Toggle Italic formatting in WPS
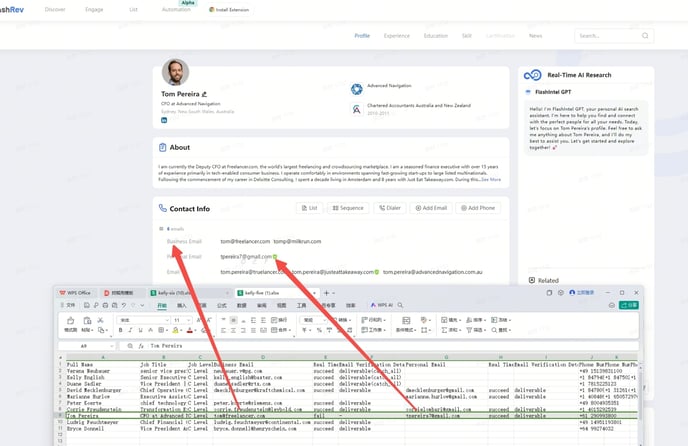 130,330
